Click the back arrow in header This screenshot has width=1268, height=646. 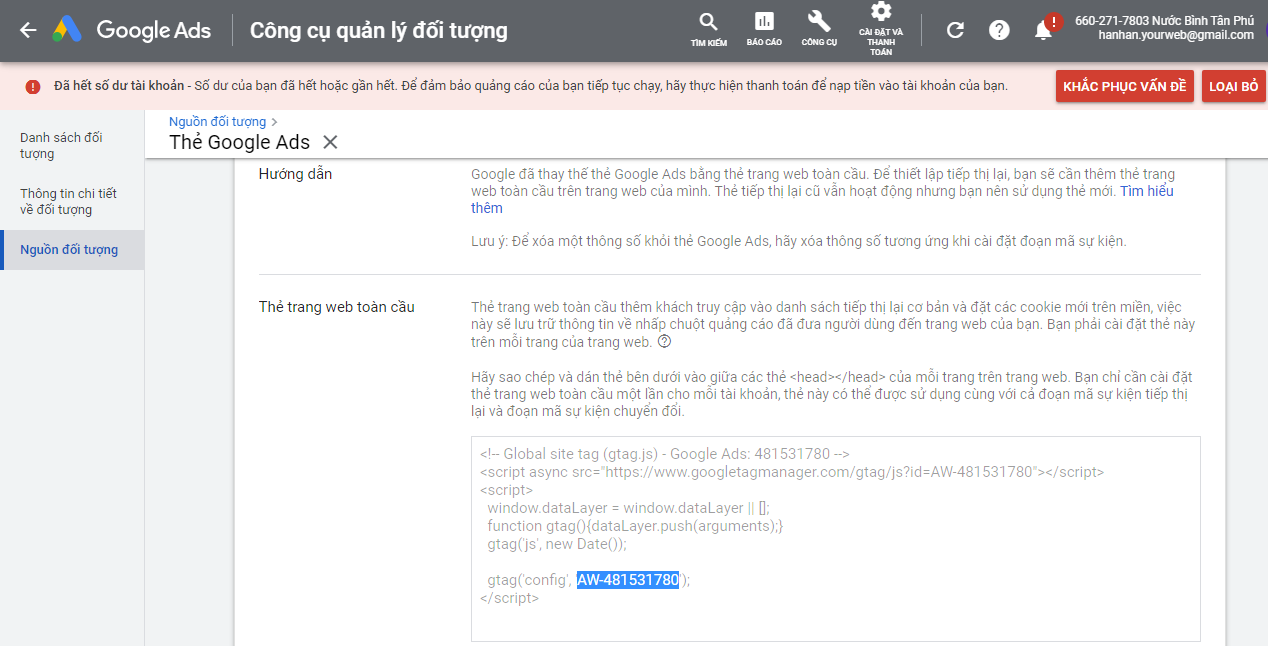click(x=28, y=30)
